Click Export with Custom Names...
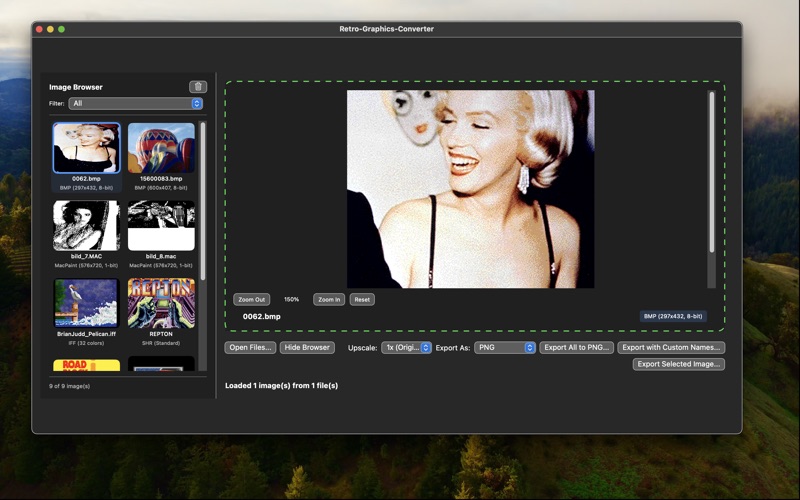 (671, 347)
